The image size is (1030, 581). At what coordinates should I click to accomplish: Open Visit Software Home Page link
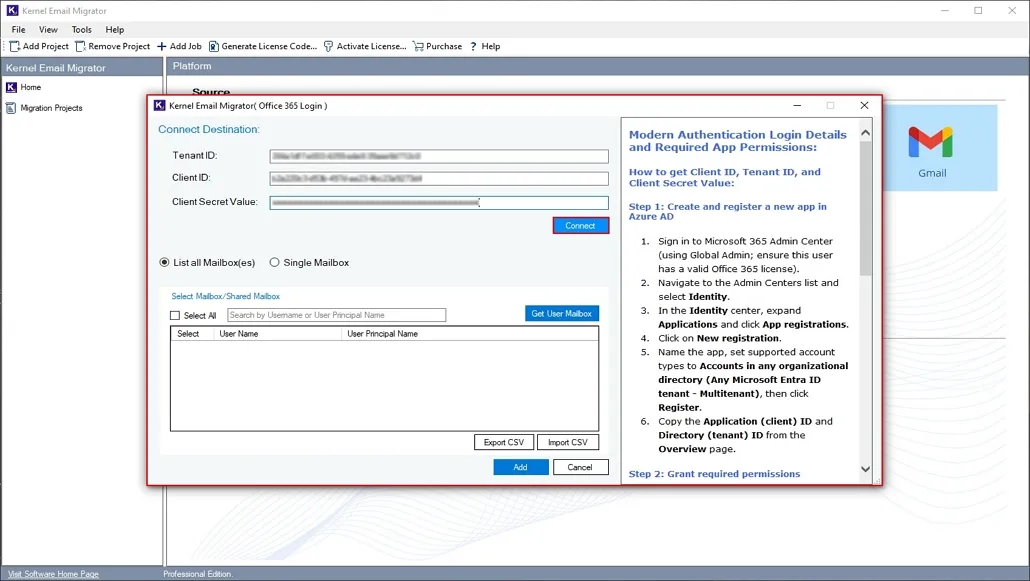(x=50, y=573)
